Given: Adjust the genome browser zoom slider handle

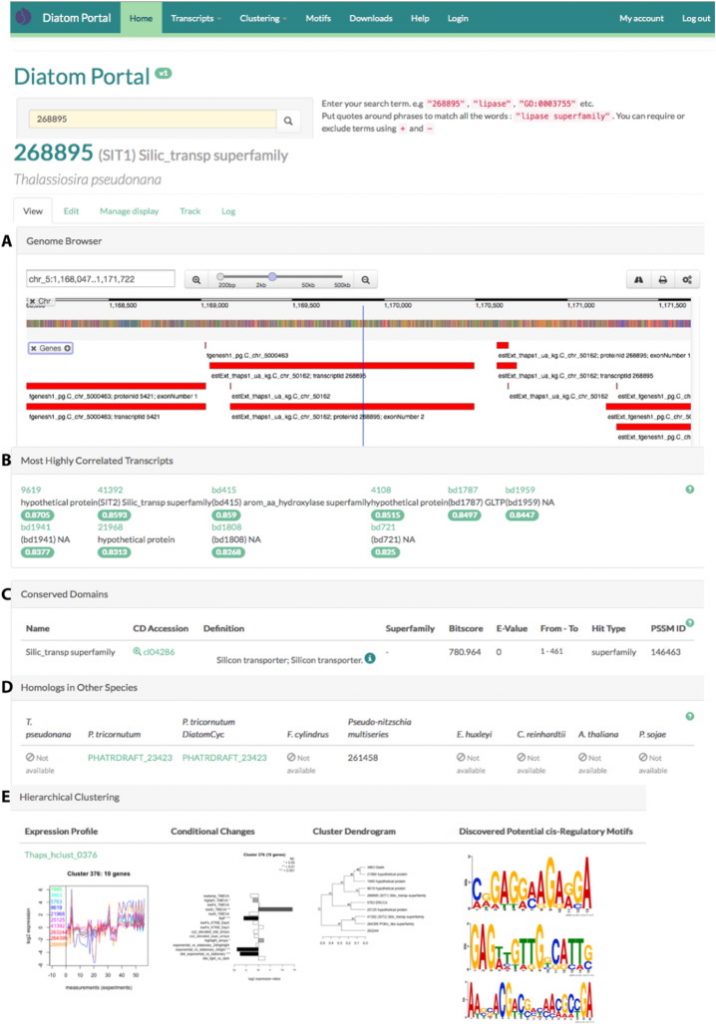Looking at the screenshot, I should 270,277.
